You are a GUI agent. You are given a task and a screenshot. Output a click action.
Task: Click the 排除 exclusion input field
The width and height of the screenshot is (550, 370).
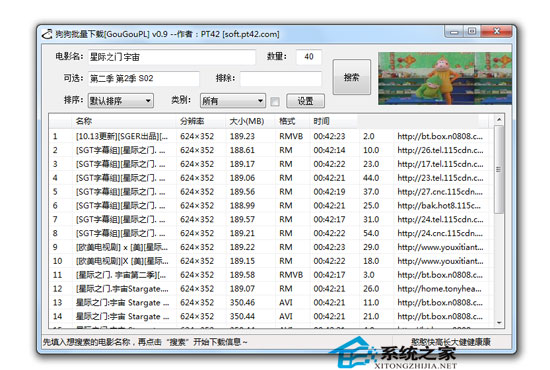click(x=281, y=79)
